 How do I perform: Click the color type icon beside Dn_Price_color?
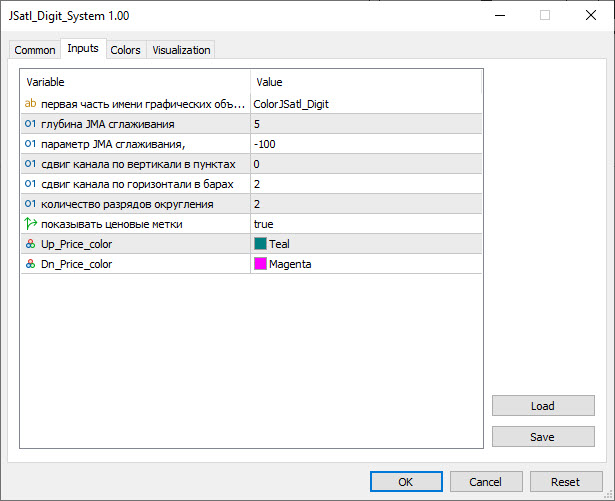click(30, 264)
